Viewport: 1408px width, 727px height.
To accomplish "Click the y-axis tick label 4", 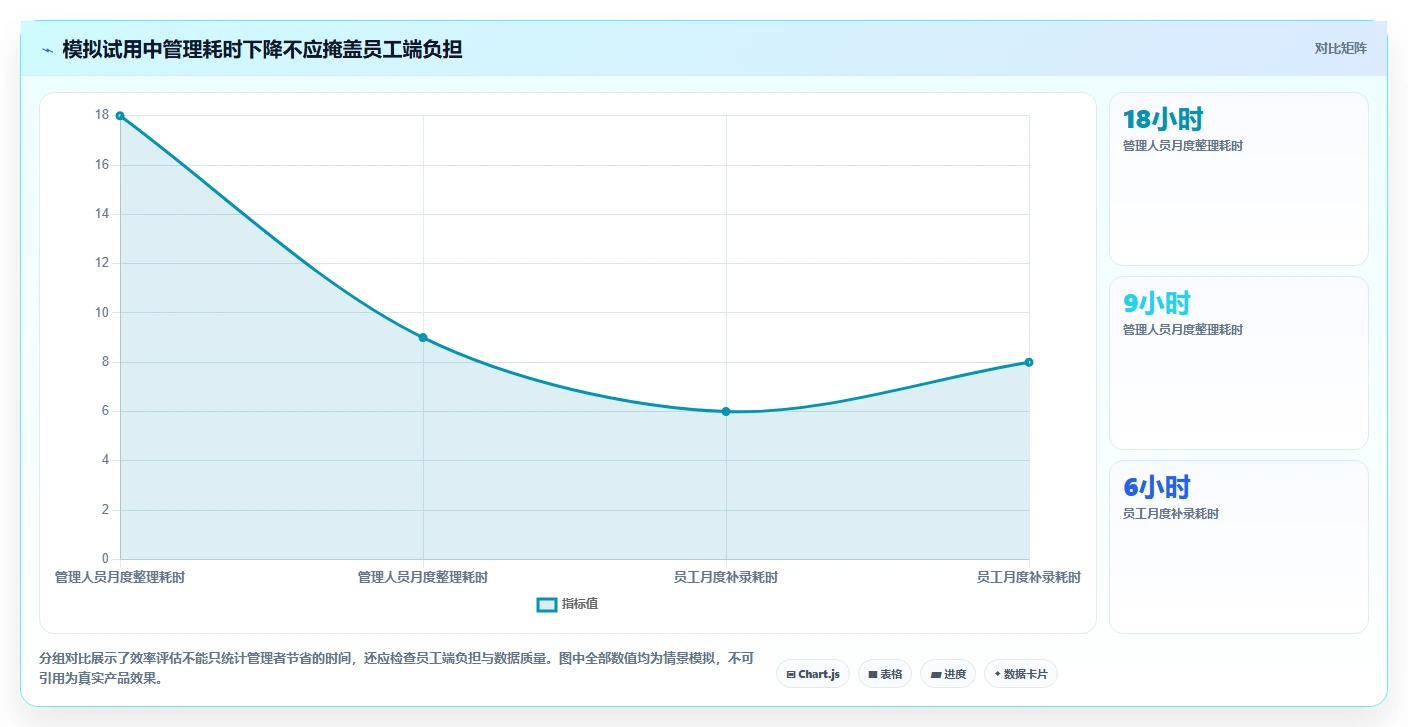I will (105, 460).
